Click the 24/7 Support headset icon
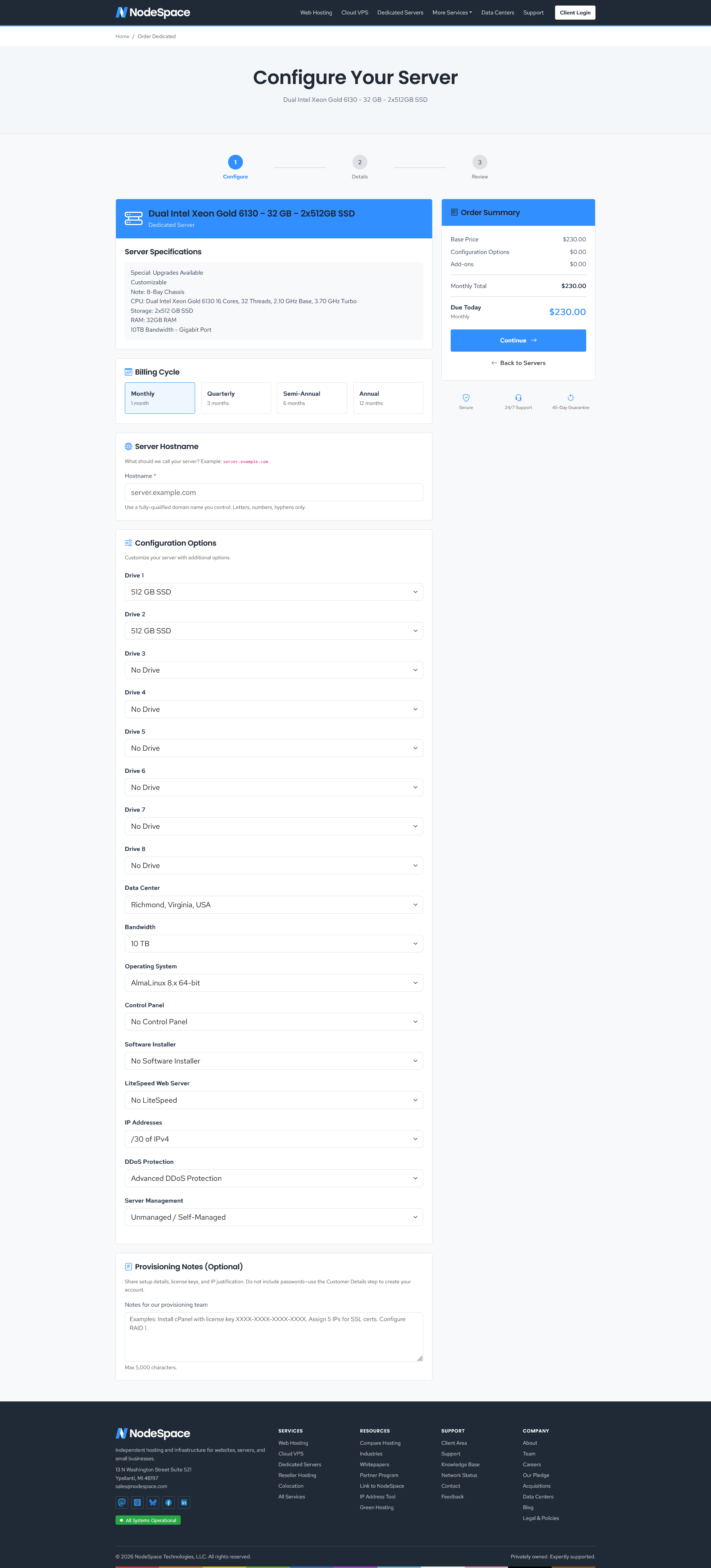Viewport: 711px width, 1568px height. [x=518, y=398]
